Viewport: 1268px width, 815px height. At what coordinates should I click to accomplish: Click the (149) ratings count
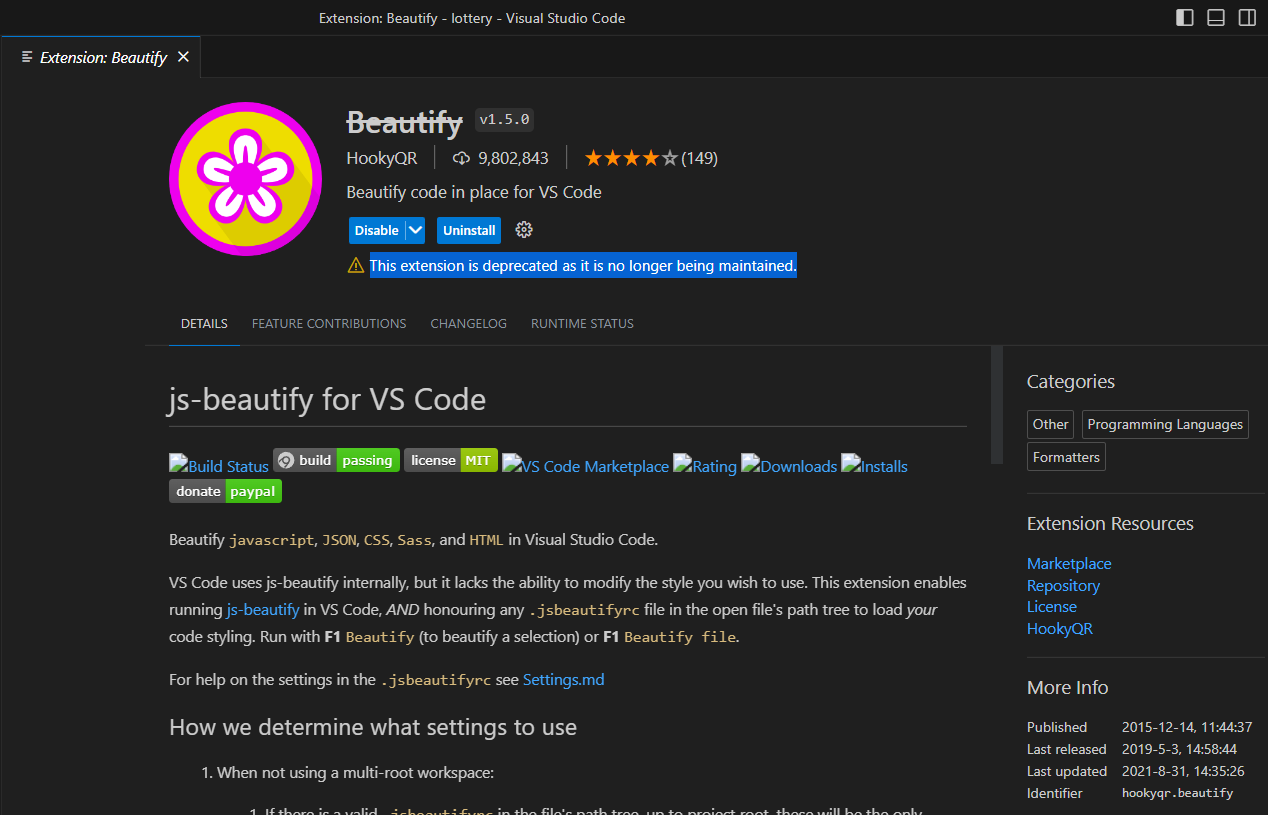tap(699, 158)
